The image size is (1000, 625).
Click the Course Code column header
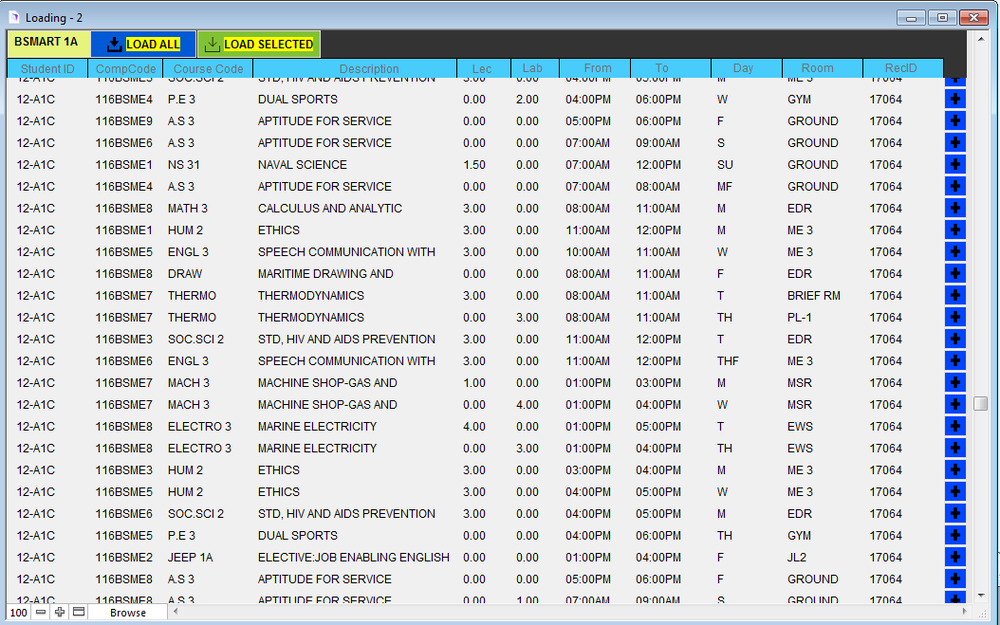(208, 69)
